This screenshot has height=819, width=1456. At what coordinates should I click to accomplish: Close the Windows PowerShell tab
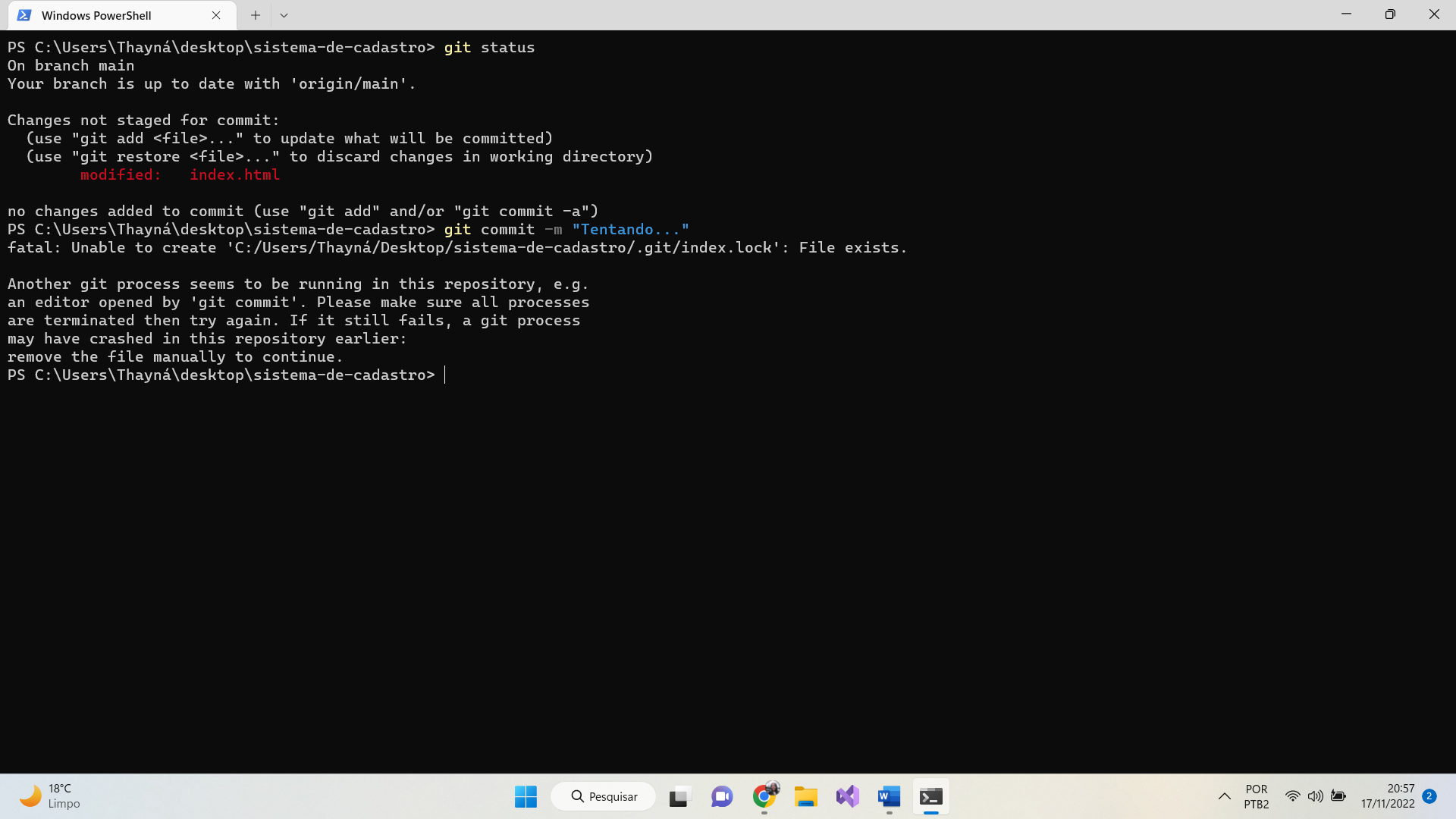point(216,15)
